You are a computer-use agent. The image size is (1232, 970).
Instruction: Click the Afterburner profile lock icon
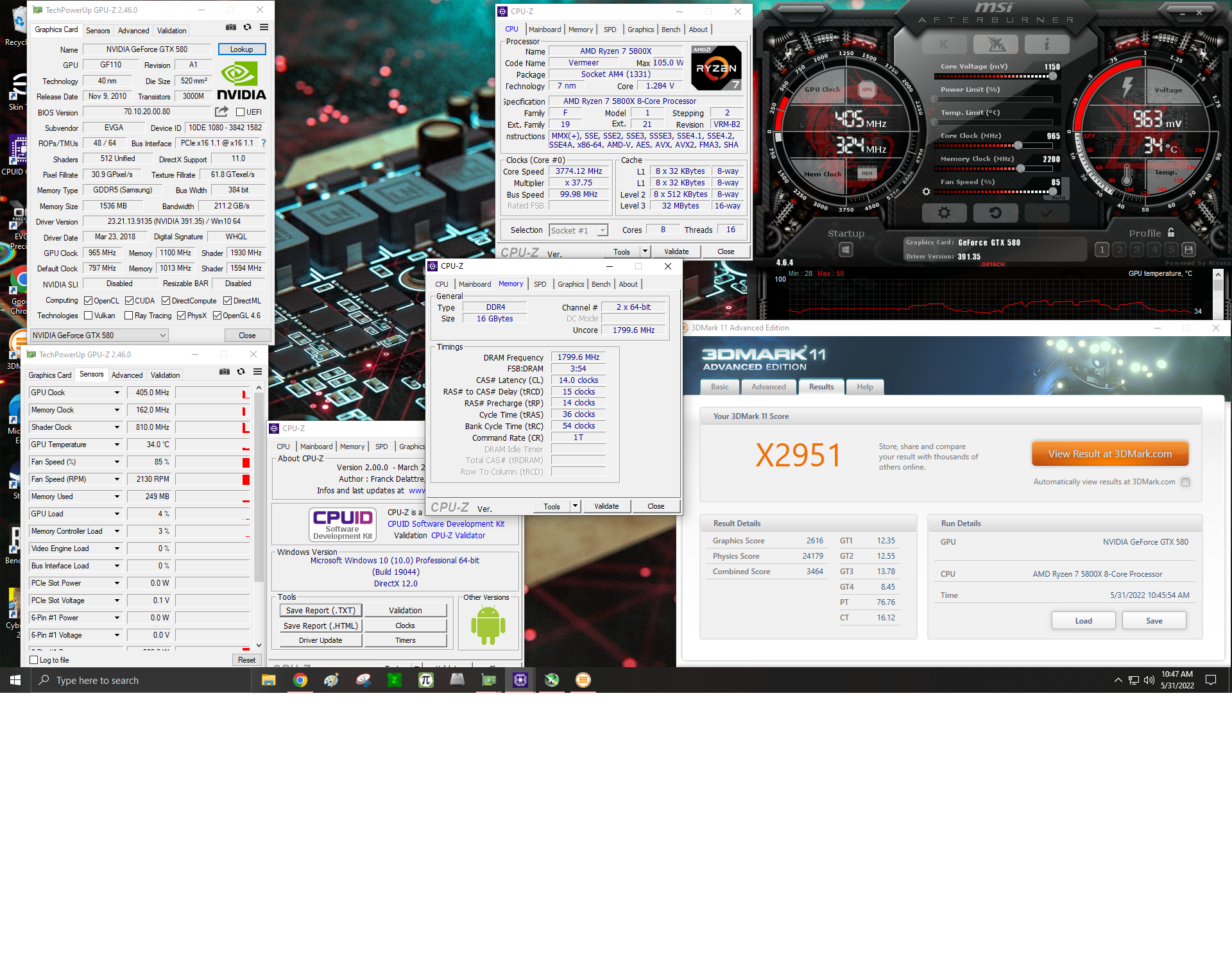coord(1171,232)
